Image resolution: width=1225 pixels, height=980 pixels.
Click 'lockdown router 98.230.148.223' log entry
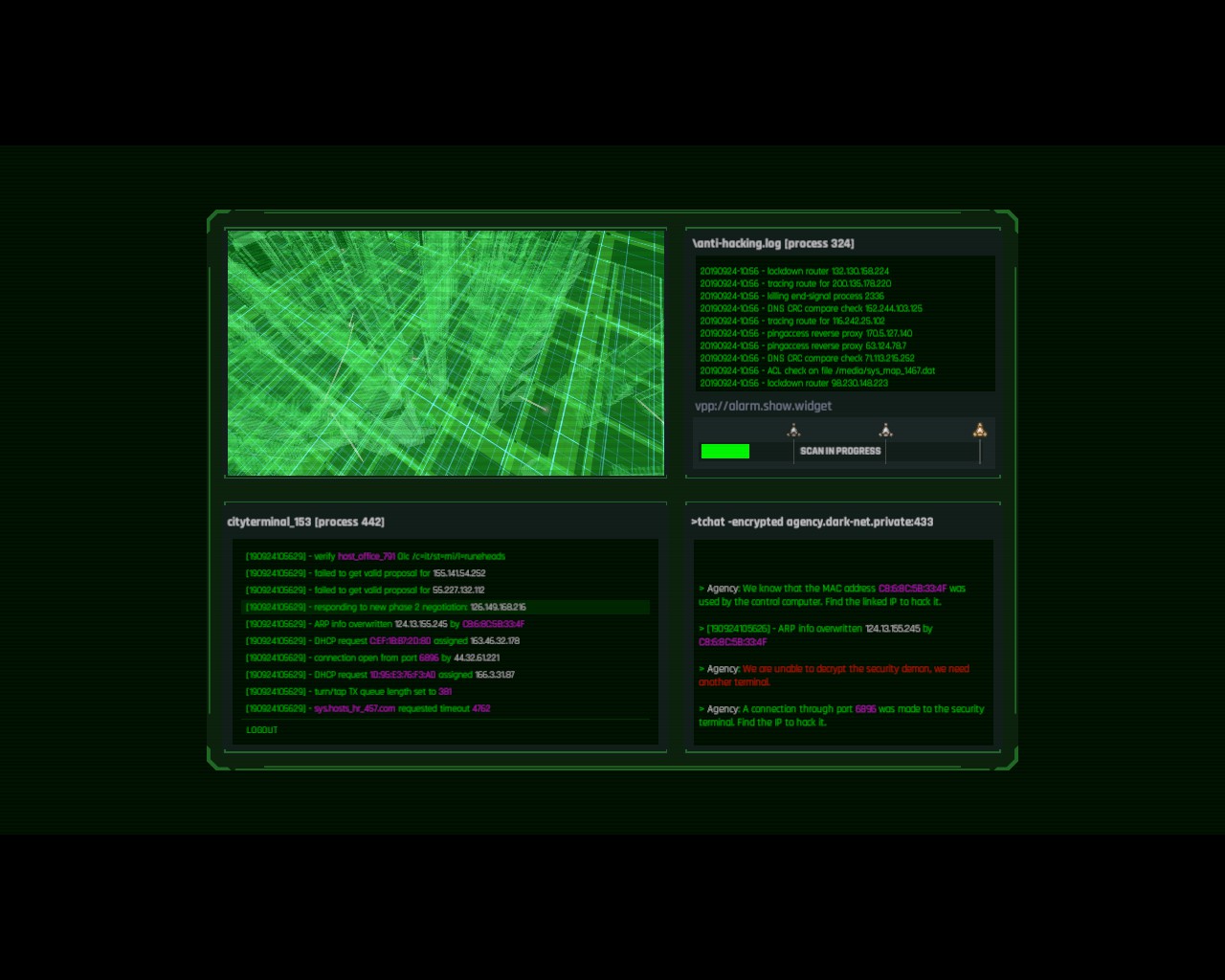coord(793,383)
